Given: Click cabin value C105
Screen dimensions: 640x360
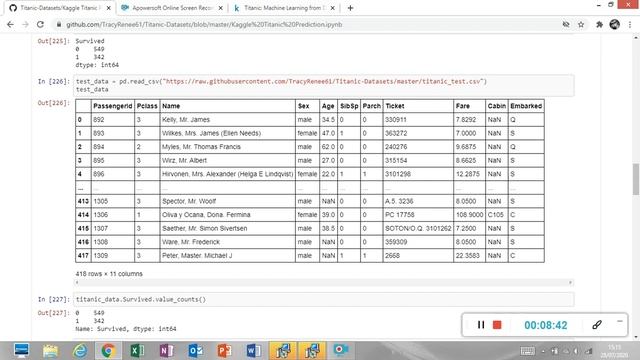Looking at the screenshot, I should 496,215.
